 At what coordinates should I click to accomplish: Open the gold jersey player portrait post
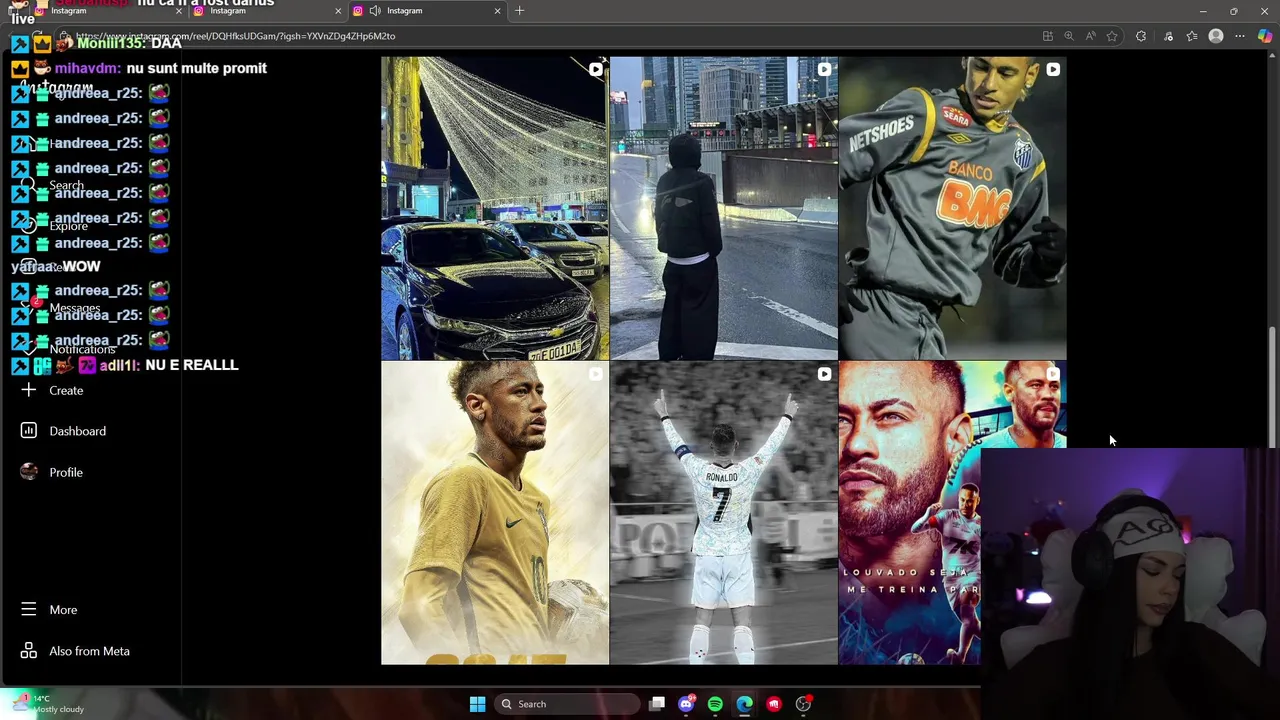[494, 513]
